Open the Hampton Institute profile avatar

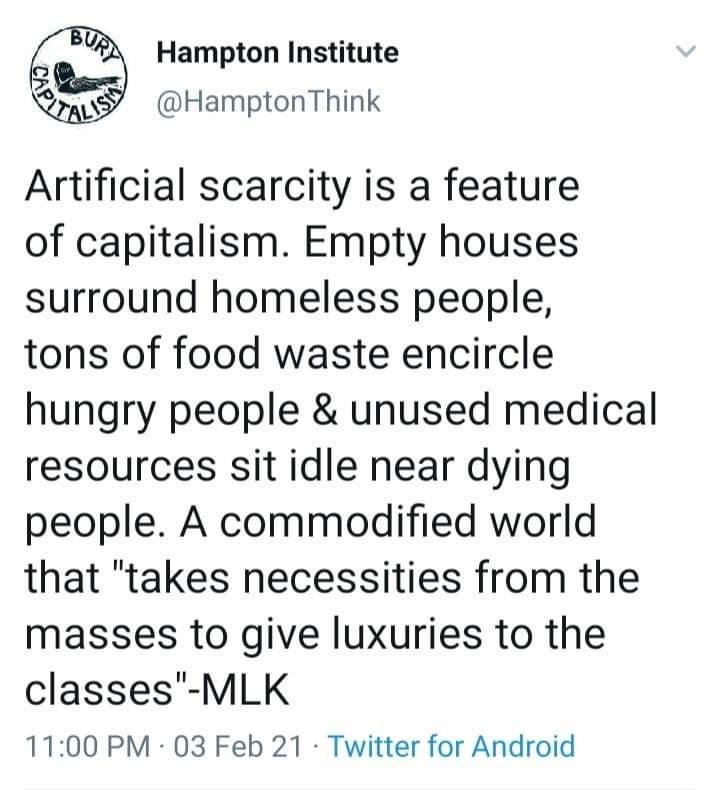79,78
